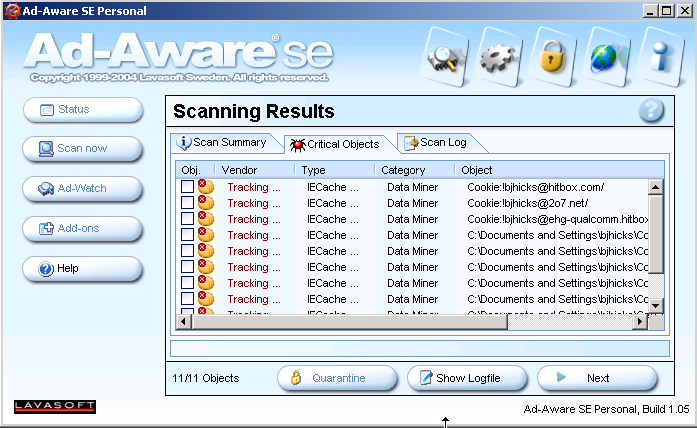Check the box in the fourth result row

pos(187,235)
